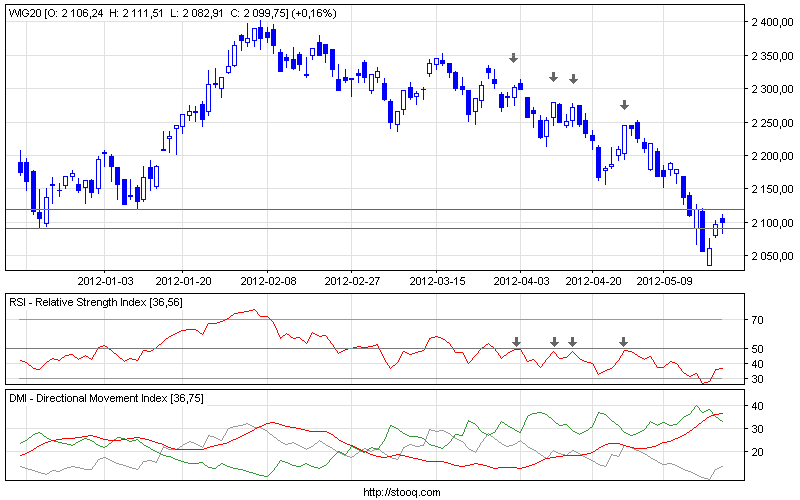Viewport: 800px width, 500px height.
Task: Click the 40 label on DMI axis
Action: pyautogui.click(x=758, y=406)
